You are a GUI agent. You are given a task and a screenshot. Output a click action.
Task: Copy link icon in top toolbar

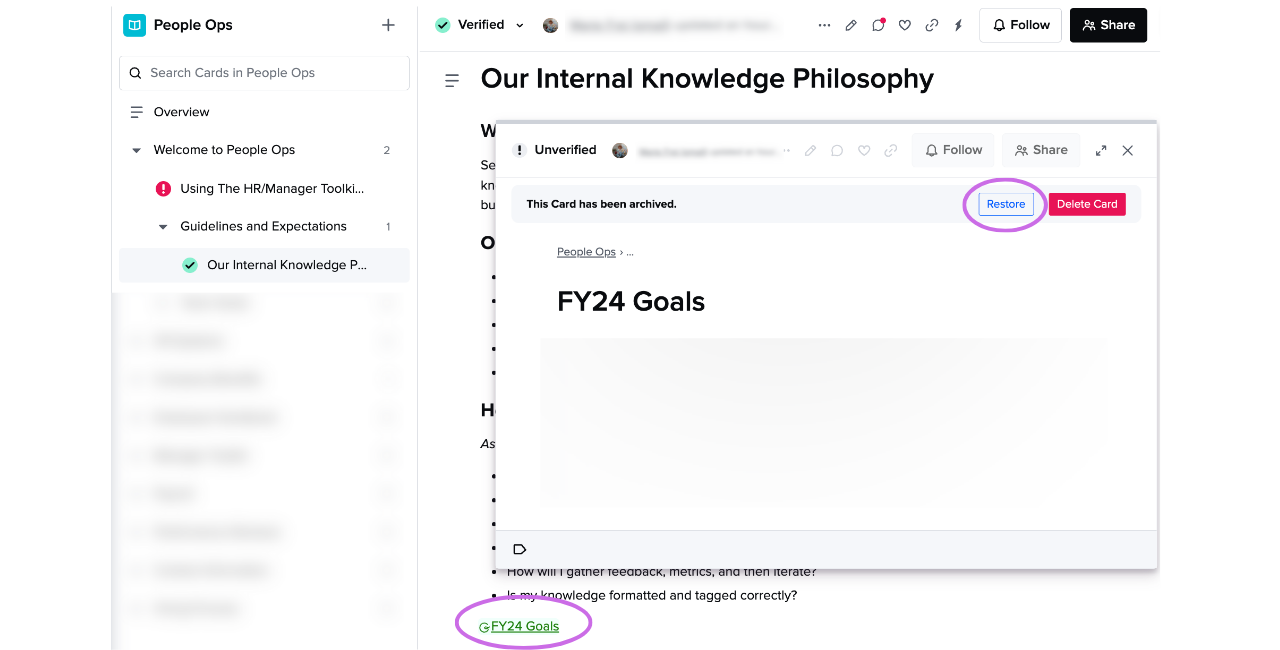click(932, 25)
